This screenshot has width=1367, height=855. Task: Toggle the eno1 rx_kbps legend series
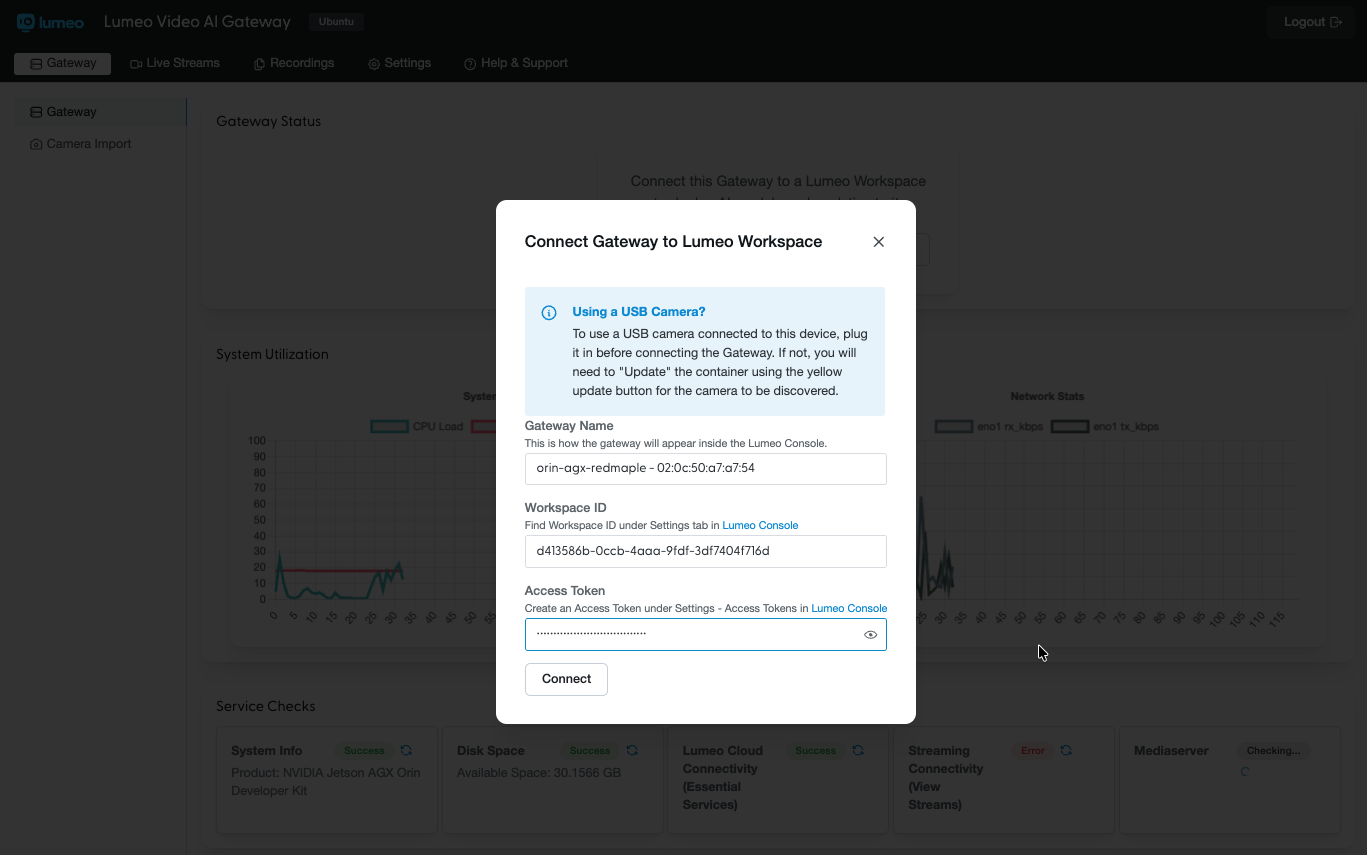(989, 427)
